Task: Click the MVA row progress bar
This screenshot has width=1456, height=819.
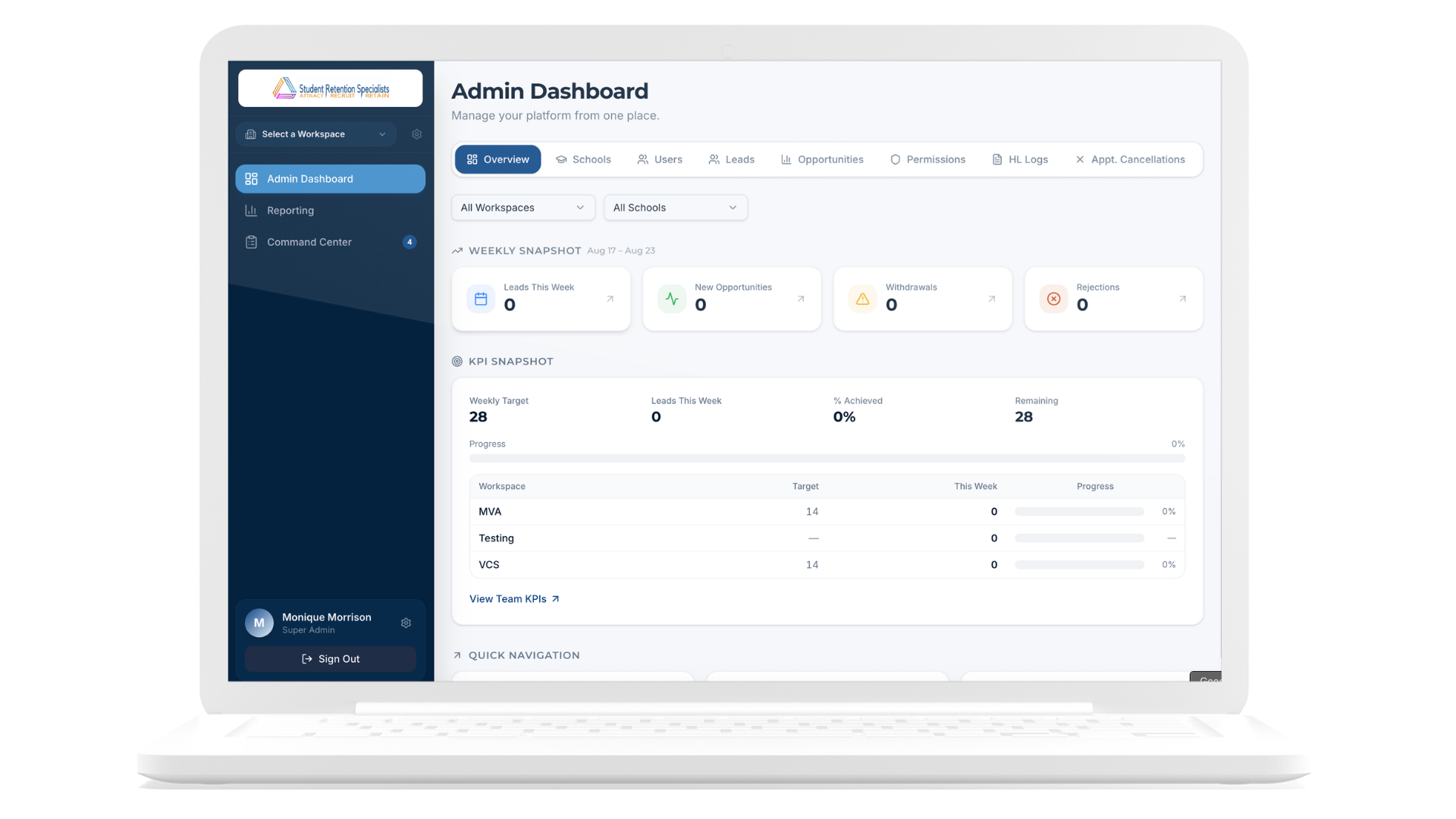Action: click(1080, 512)
